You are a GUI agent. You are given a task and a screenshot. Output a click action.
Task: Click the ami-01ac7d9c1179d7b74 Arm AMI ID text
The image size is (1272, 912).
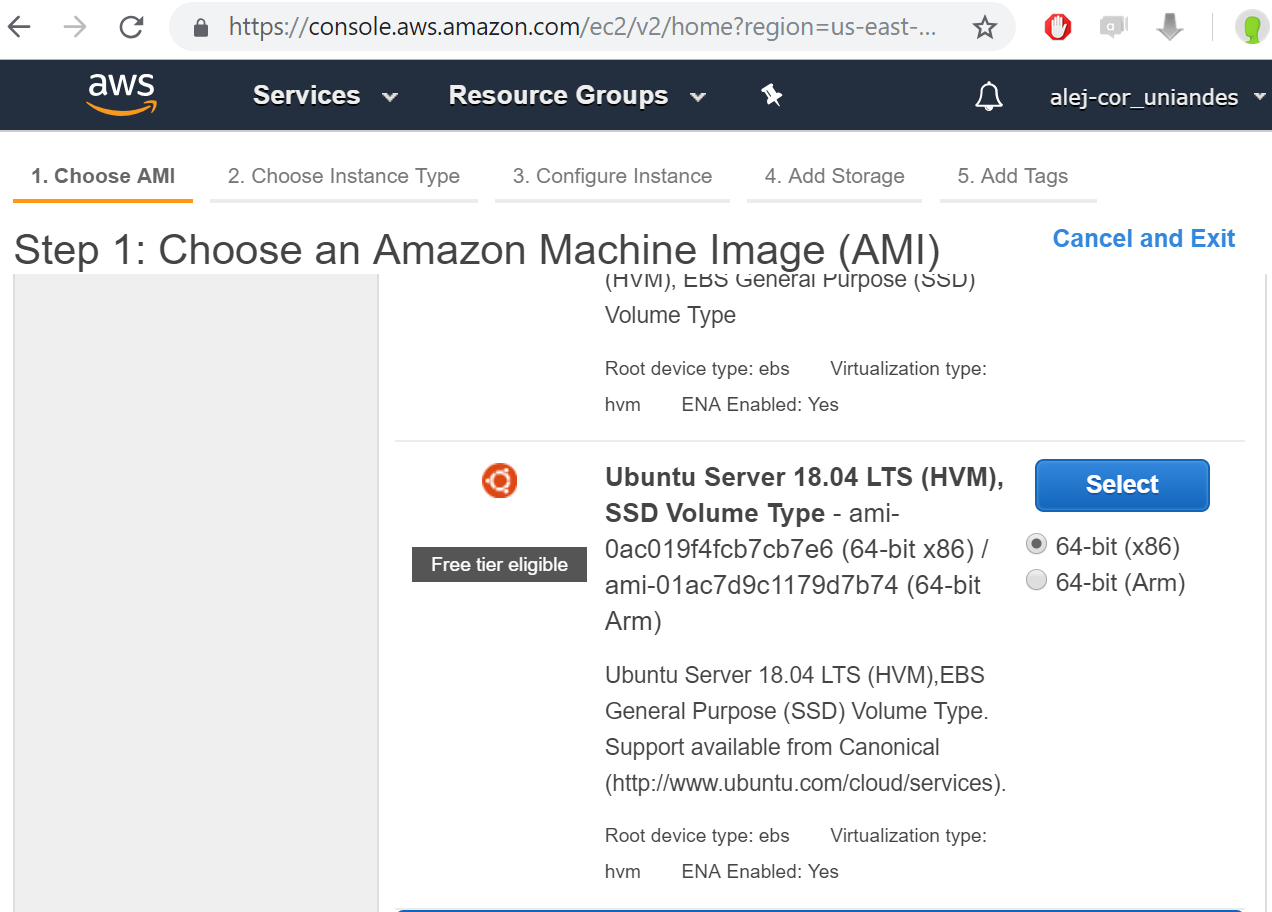(x=751, y=585)
